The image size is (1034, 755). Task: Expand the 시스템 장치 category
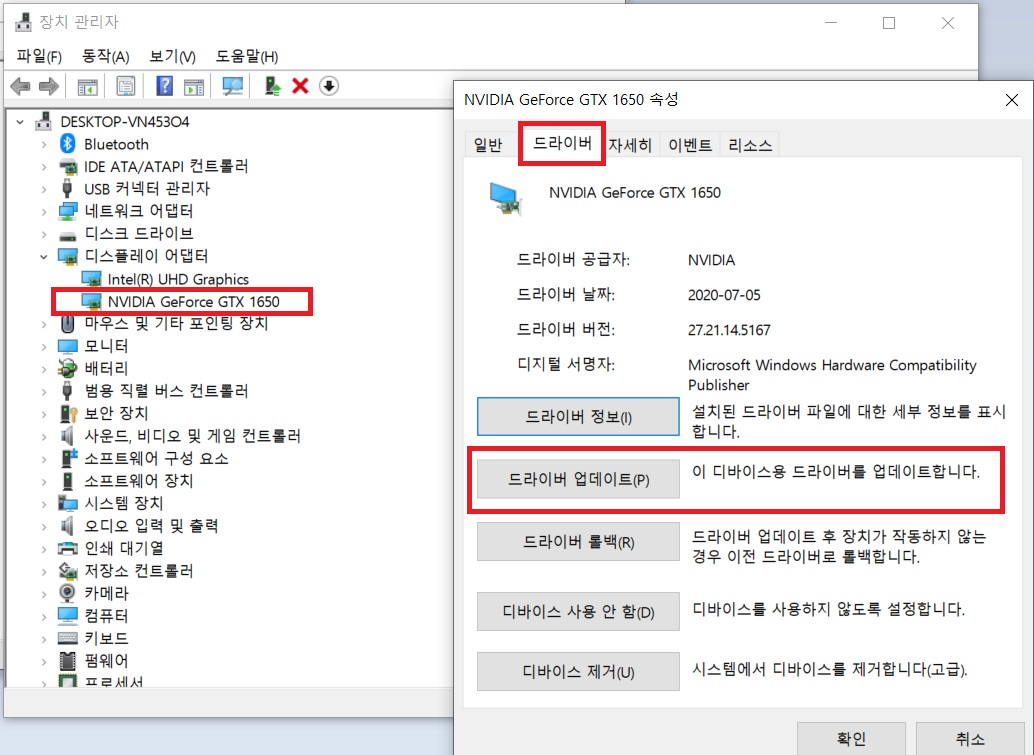[x=44, y=503]
